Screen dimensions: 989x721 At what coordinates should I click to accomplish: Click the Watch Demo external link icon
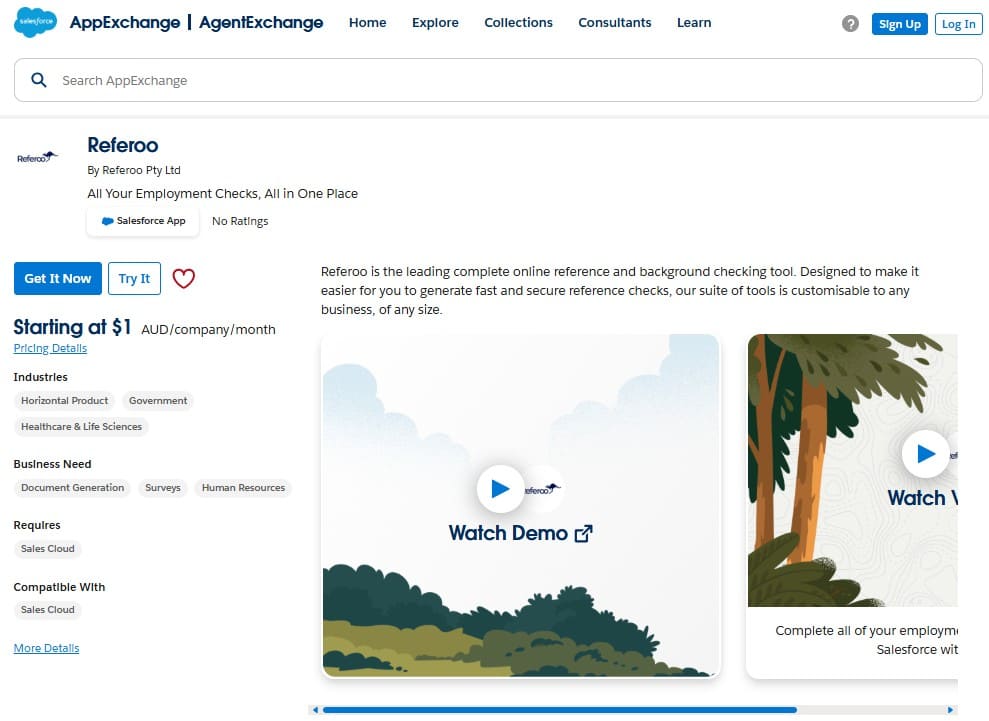click(x=583, y=534)
